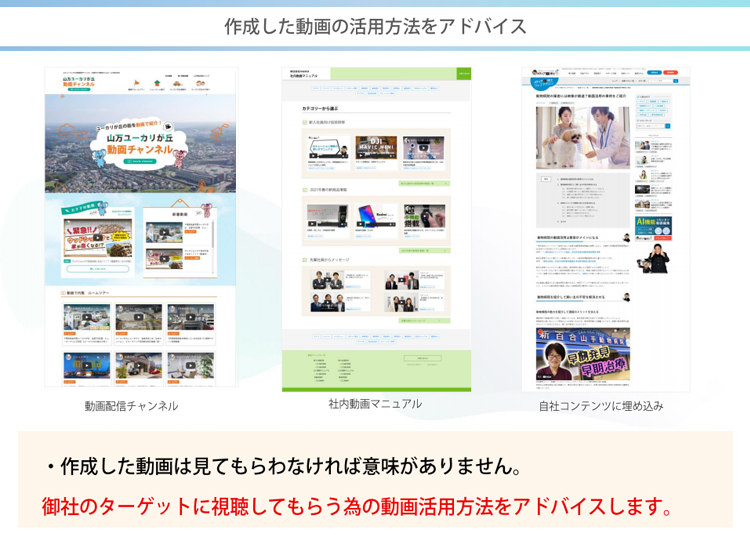Click the blue search icon in article site header
The width and height of the screenshot is (750, 535).
tap(675, 81)
